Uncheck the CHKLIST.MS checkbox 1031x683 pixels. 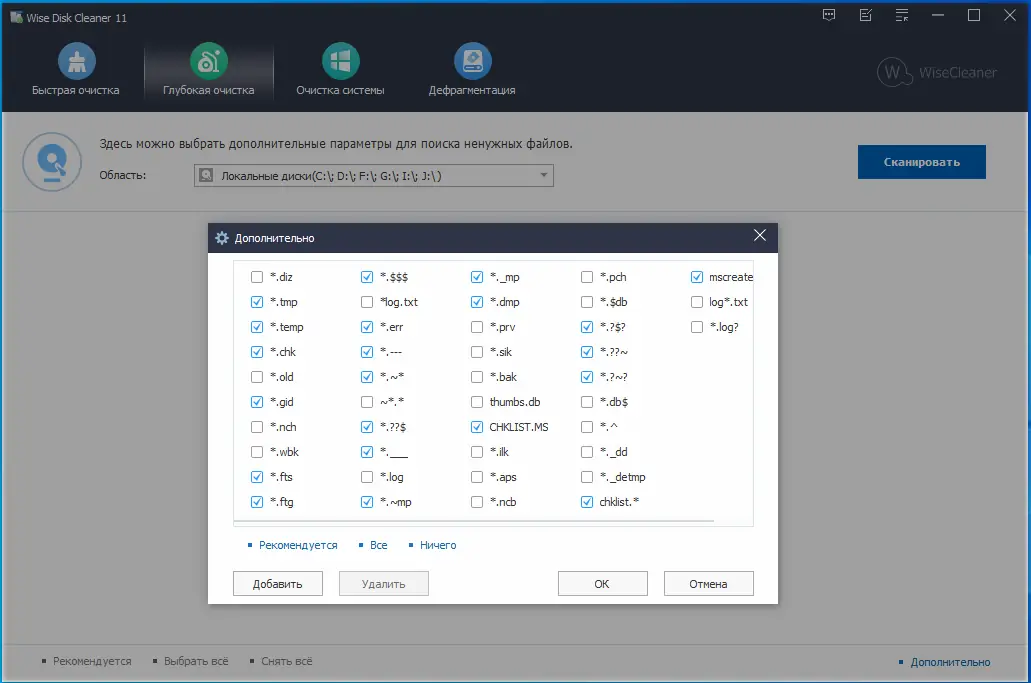coord(477,427)
